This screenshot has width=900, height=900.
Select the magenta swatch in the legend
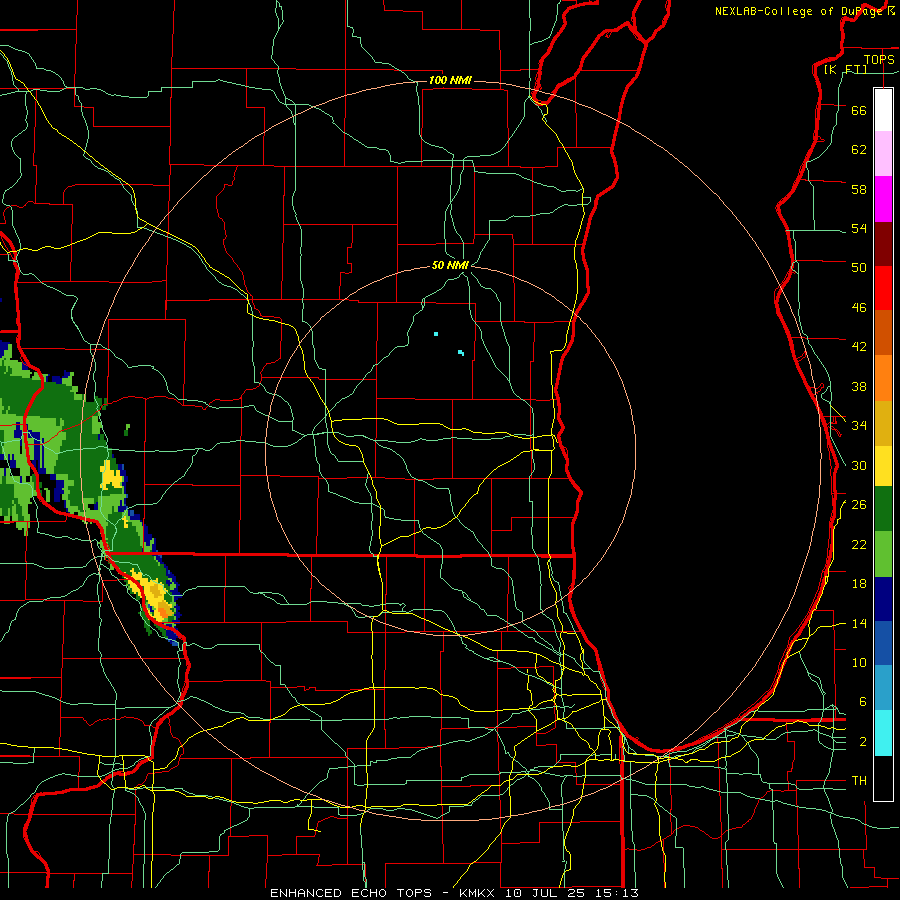pyautogui.click(x=883, y=199)
